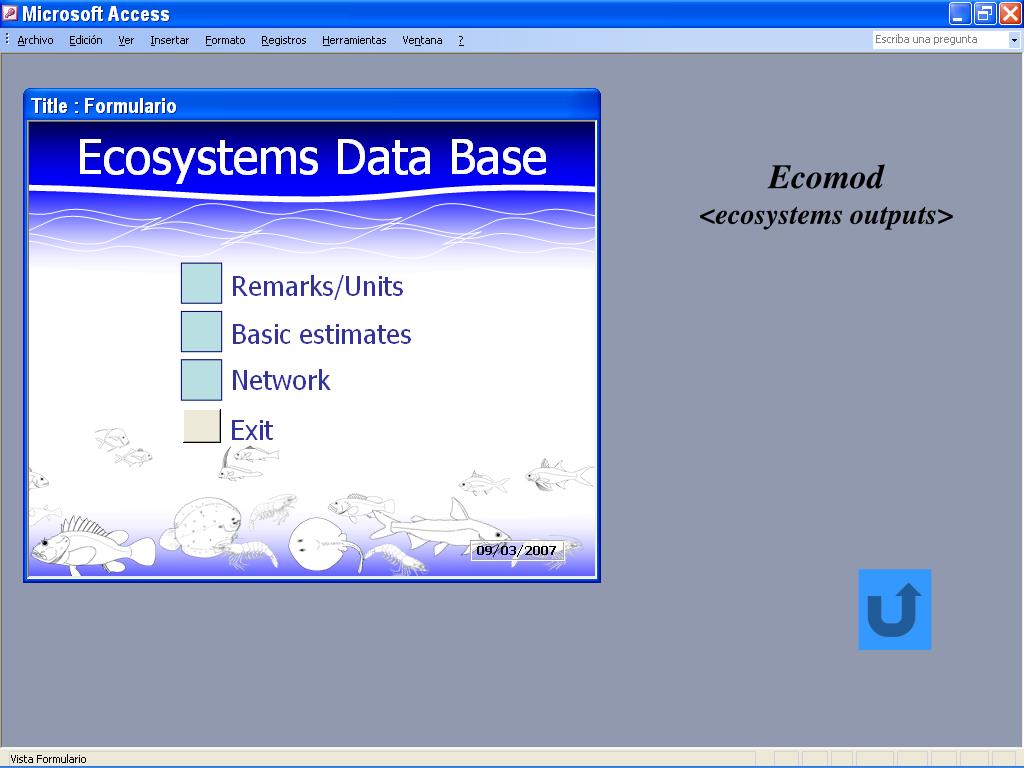The height and width of the screenshot is (768, 1024).
Task: Open the Basic estimates square button
Action: pos(201,331)
